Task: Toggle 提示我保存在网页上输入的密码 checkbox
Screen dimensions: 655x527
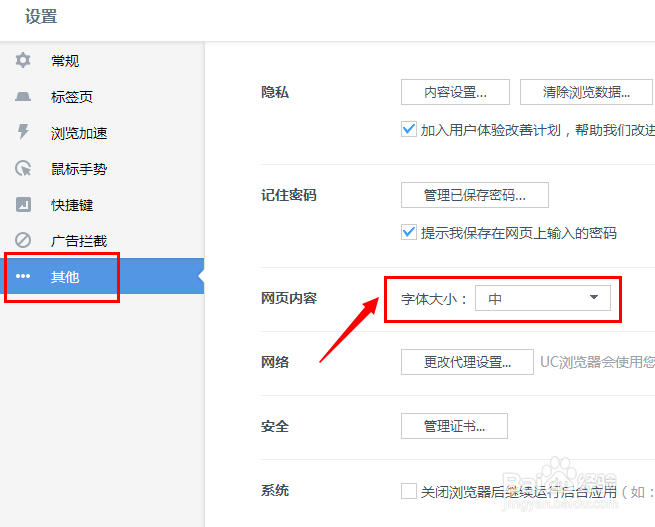Action: tap(409, 232)
